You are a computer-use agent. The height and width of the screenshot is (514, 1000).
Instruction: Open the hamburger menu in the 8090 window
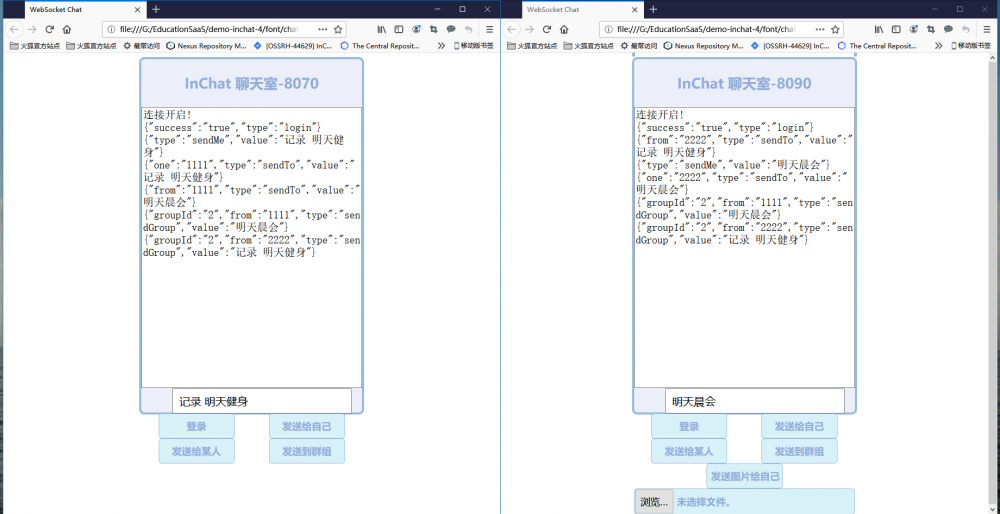[987, 29]
